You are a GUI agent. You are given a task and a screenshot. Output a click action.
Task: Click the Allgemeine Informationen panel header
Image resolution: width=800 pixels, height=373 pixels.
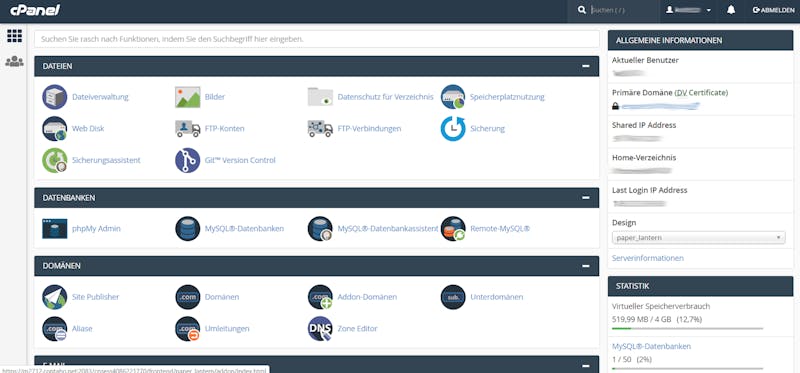701,40
